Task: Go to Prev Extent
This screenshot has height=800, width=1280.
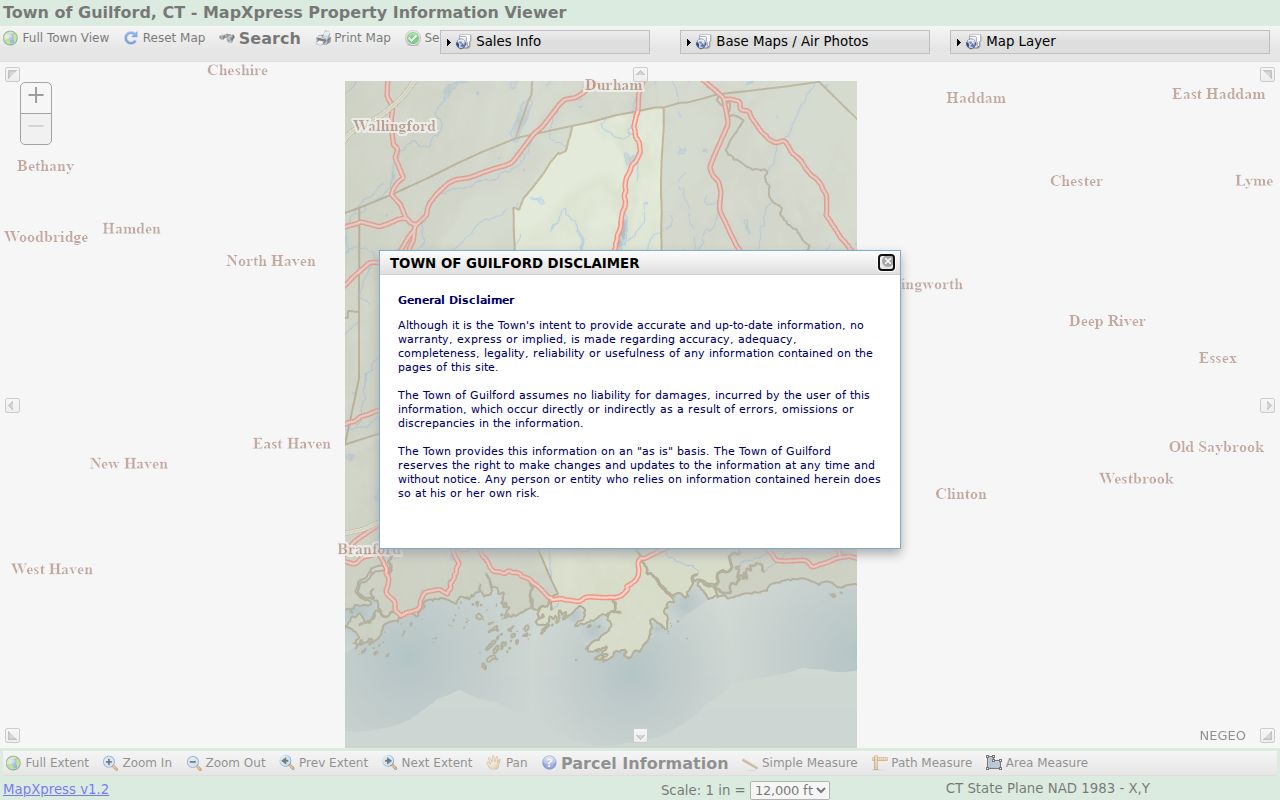Action: [x=324, y=762]
